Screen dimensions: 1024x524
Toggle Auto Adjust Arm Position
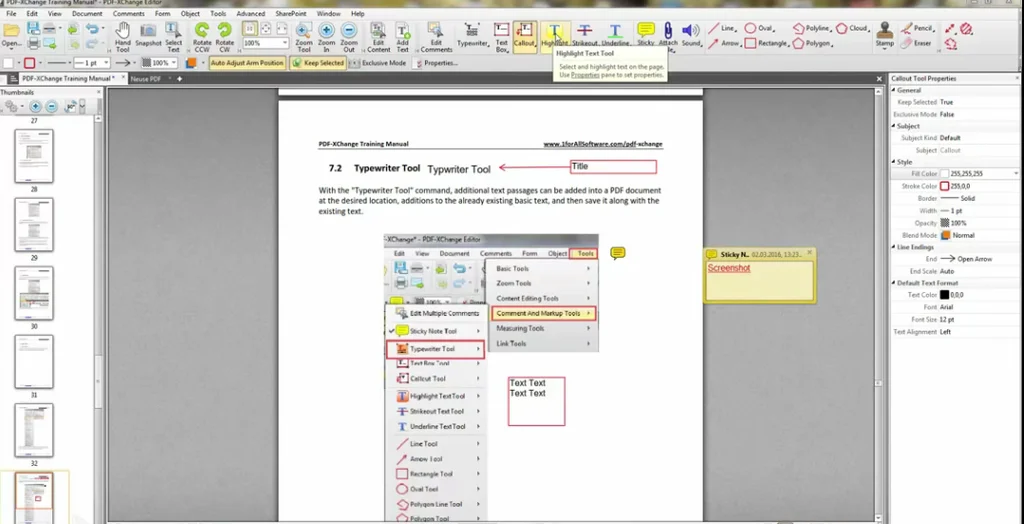point(248,63)
